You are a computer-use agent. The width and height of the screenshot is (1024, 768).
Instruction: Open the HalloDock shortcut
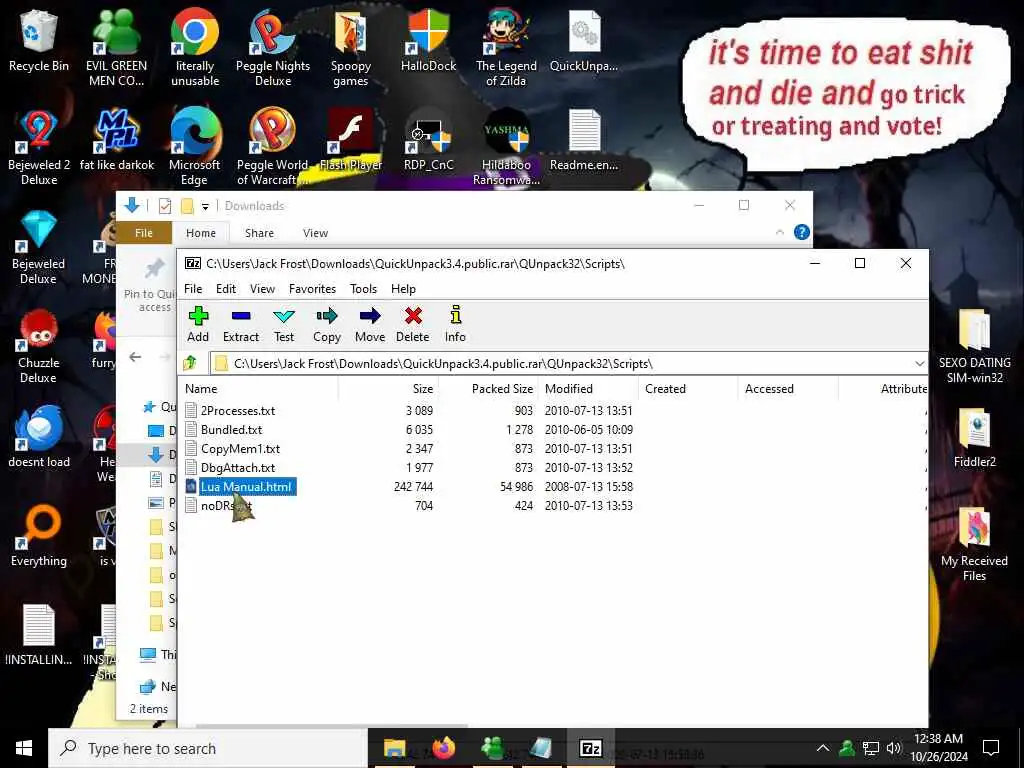[x=428, y=41]
